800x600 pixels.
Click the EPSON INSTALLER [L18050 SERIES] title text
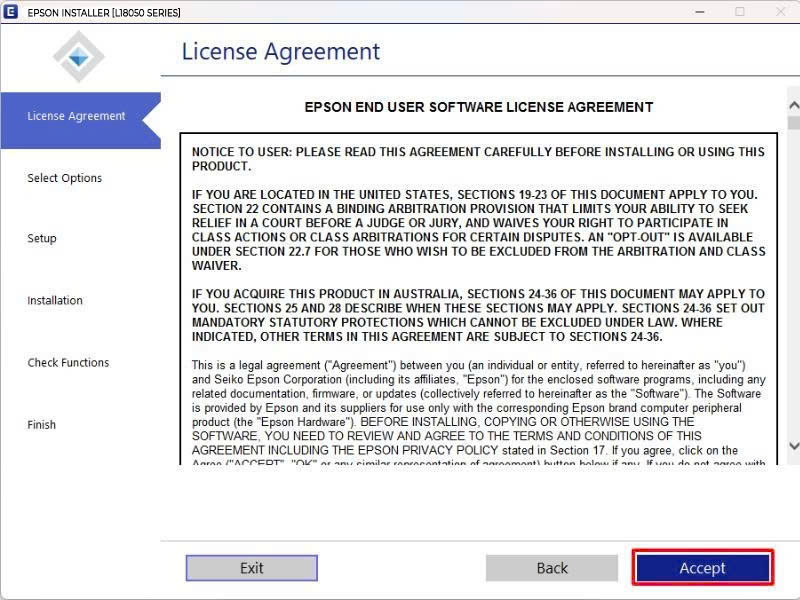pyautogui.click(x=104, y=12)
